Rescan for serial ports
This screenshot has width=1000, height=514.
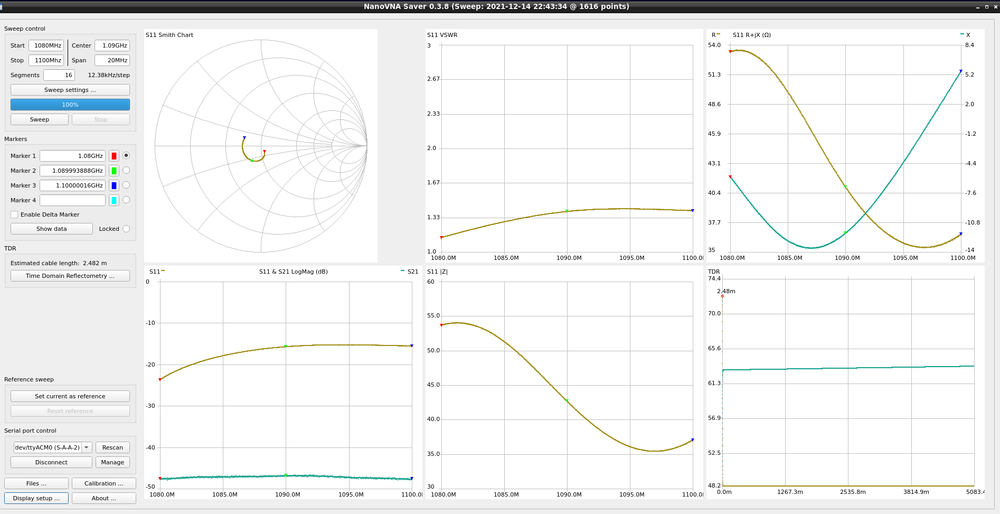(x=114, y=447)
